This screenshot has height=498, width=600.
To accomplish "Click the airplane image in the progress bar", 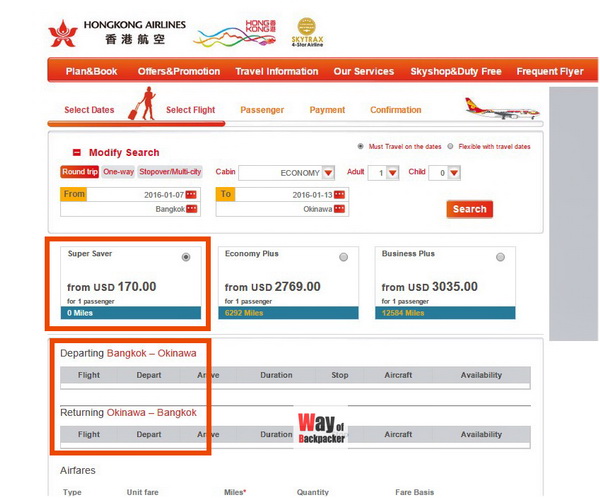I will pos(502,108).
